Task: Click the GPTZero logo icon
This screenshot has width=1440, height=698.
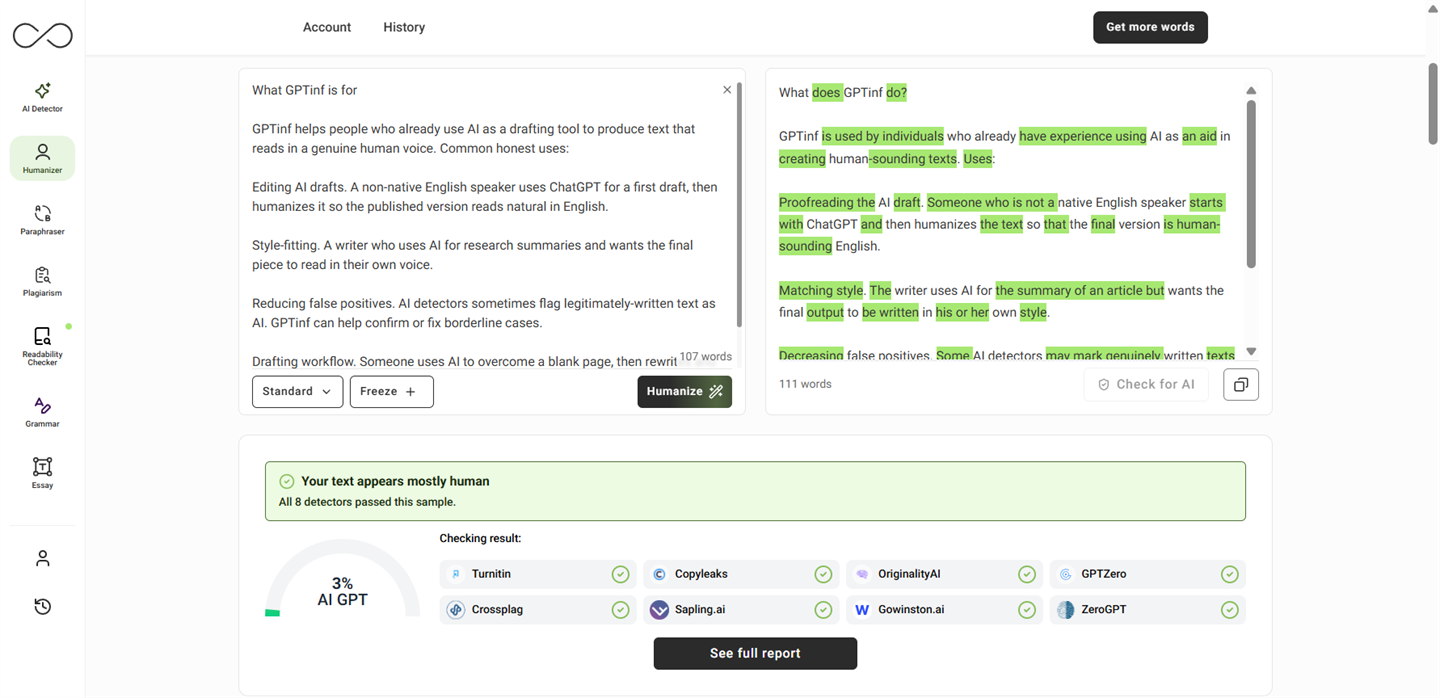Action: point(1065,574)
